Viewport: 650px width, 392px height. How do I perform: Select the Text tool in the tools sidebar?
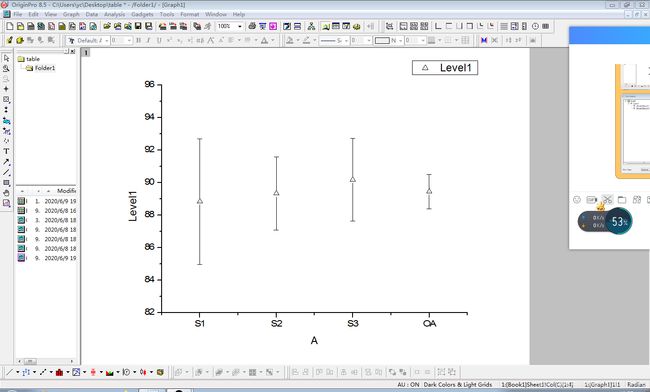(6, 151)
